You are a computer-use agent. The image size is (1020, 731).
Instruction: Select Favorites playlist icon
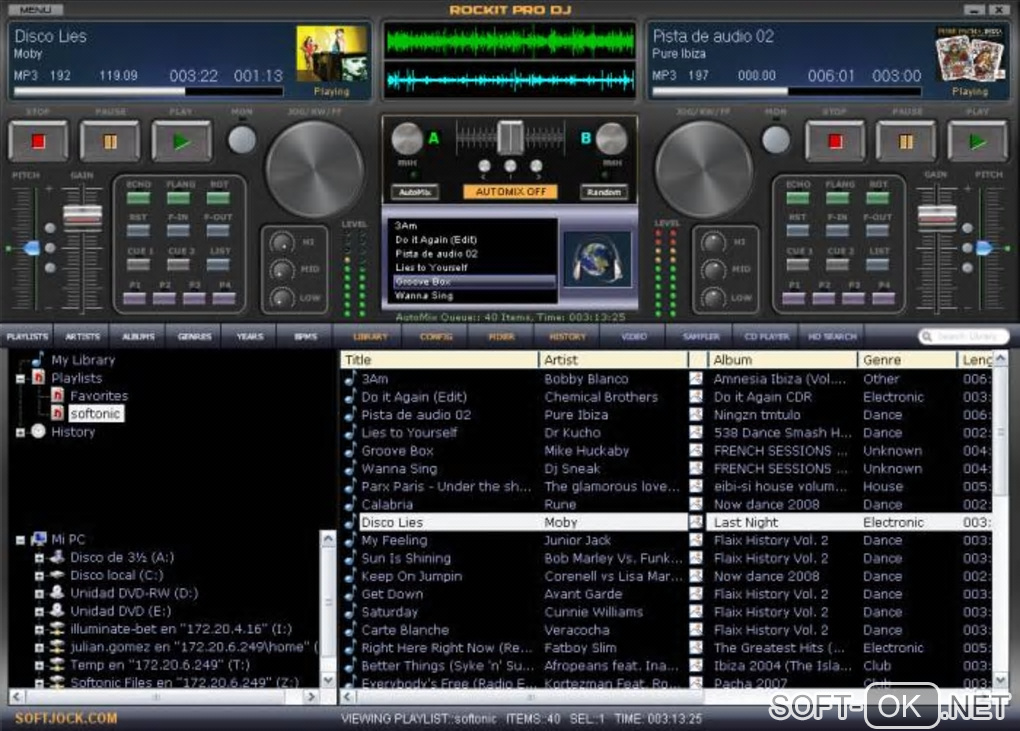57,395
